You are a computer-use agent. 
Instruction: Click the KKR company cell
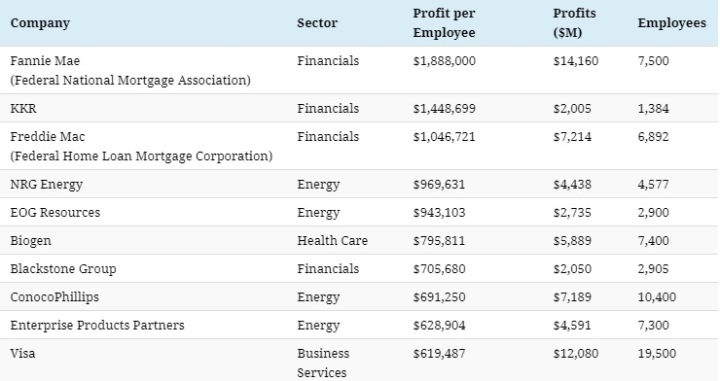23,108
